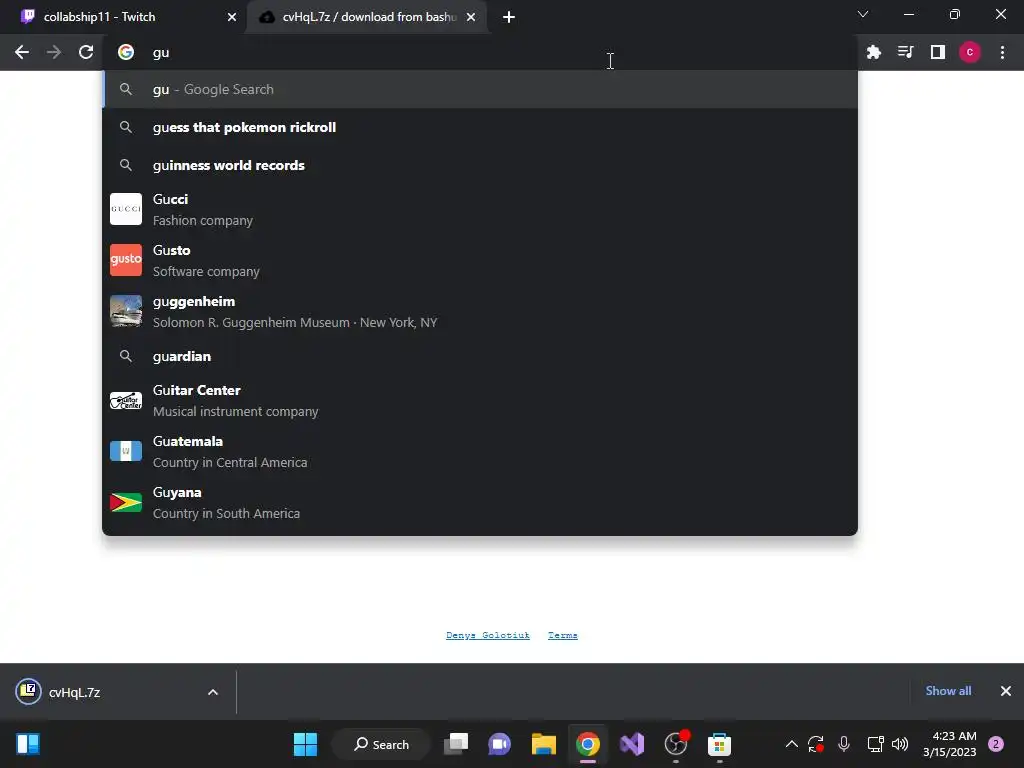Click the Chrome taskbar icon
The image size is (1024, 768).
coord(588,744)
